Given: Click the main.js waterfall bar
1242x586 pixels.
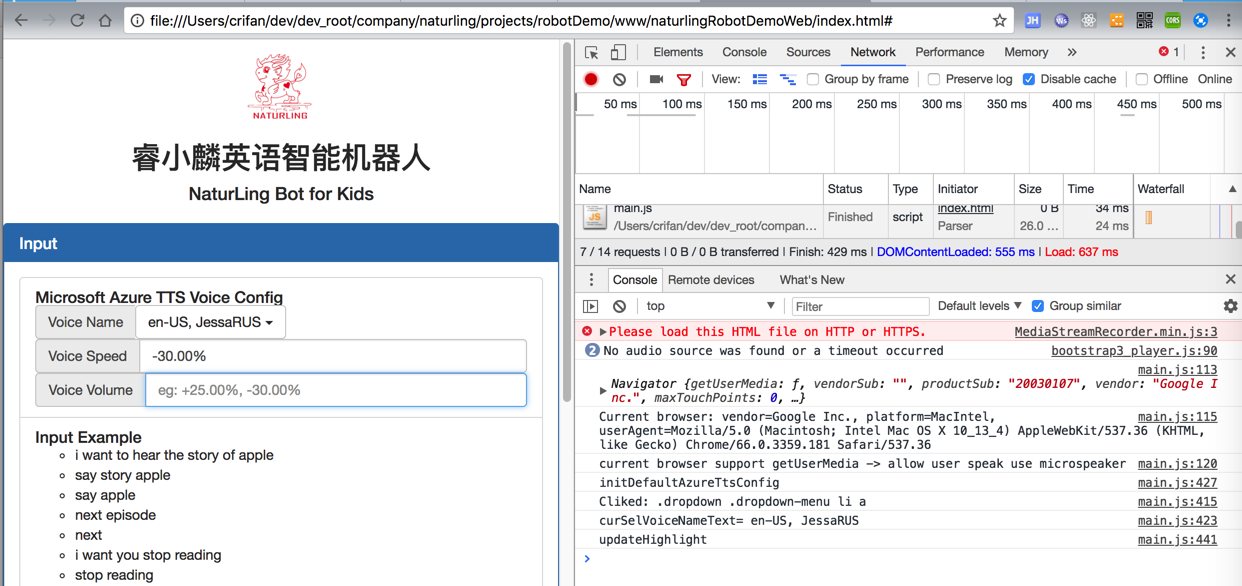Looking at the screenshot, I should [1149, 217].
